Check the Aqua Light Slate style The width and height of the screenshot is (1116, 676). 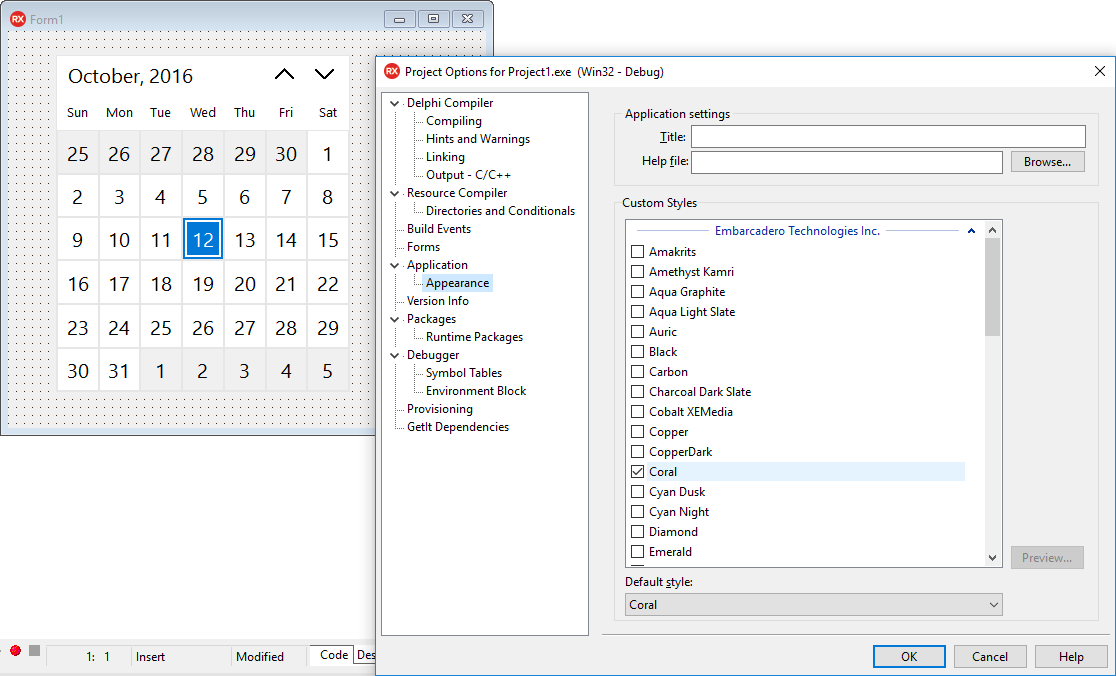[638, 312]
